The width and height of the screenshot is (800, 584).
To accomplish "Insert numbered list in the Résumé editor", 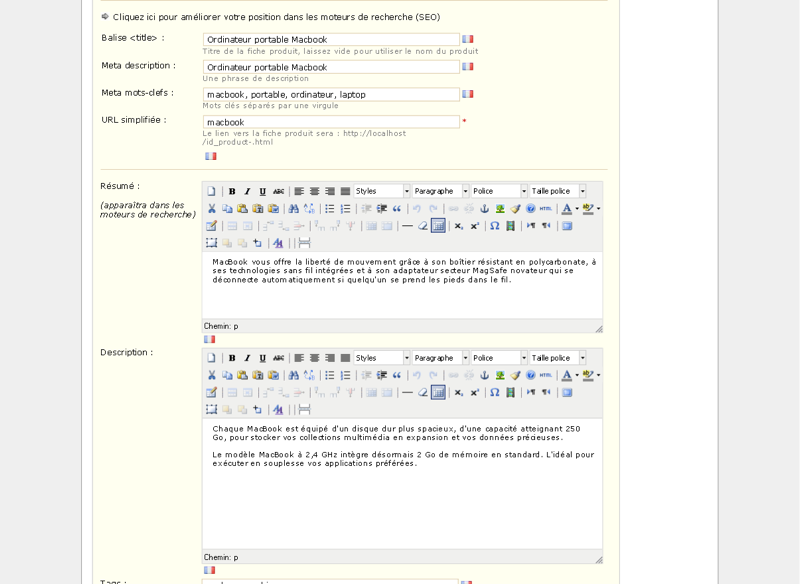I will click(345, 209).
